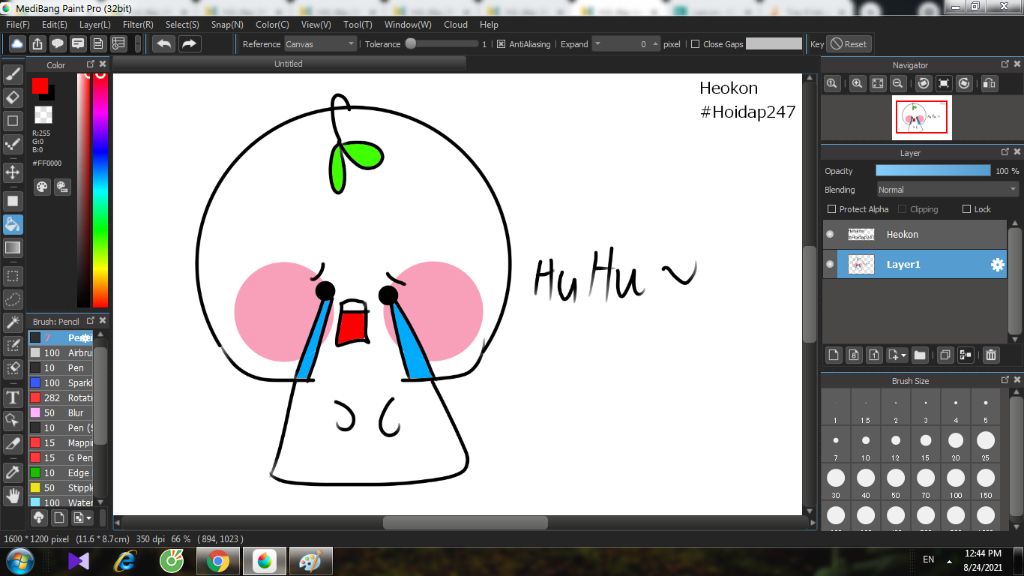Rotate canvas left in Navigator

(923, 84)
